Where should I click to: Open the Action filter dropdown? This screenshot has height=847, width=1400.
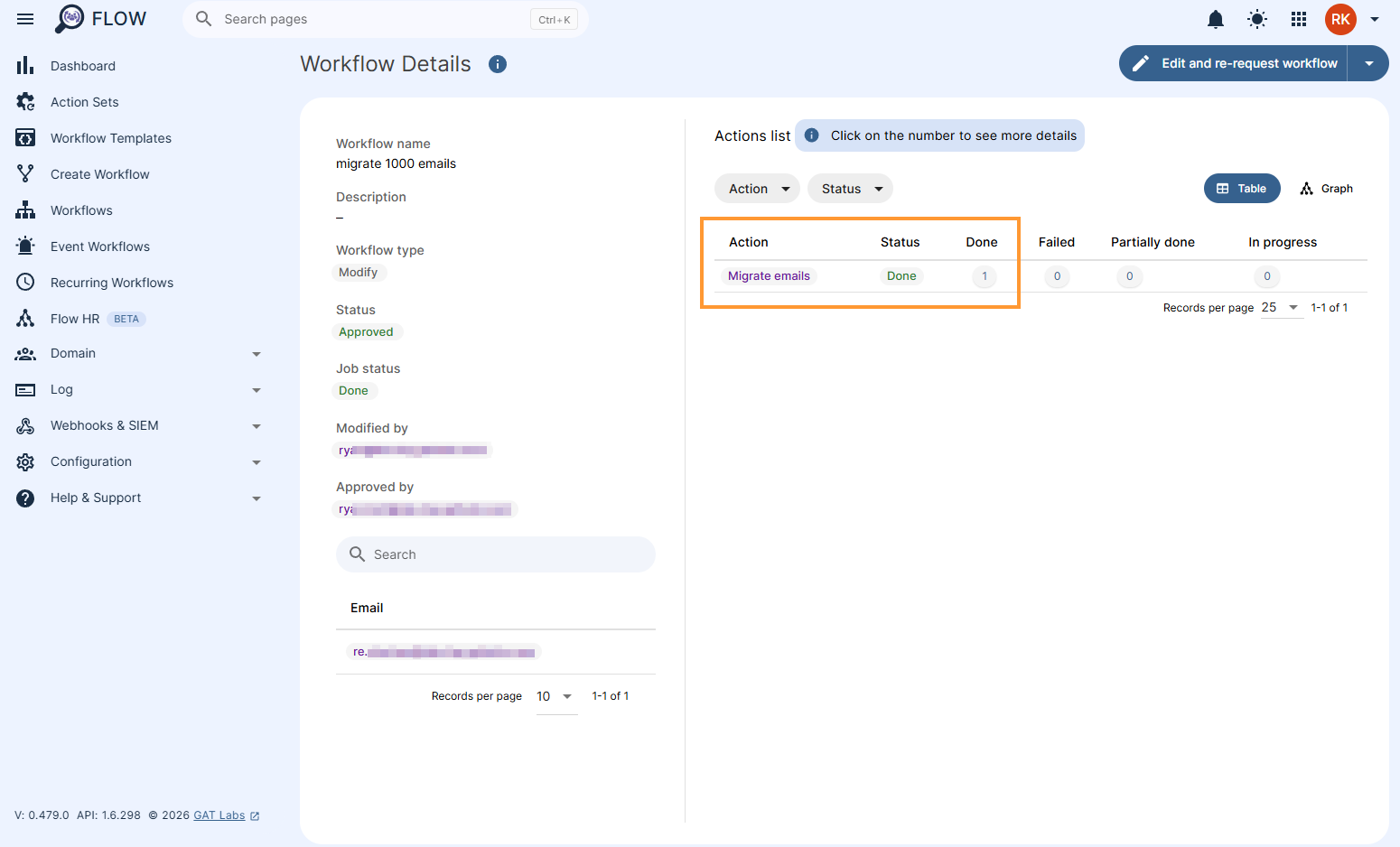pyautogui.click(x=757, y=189)
